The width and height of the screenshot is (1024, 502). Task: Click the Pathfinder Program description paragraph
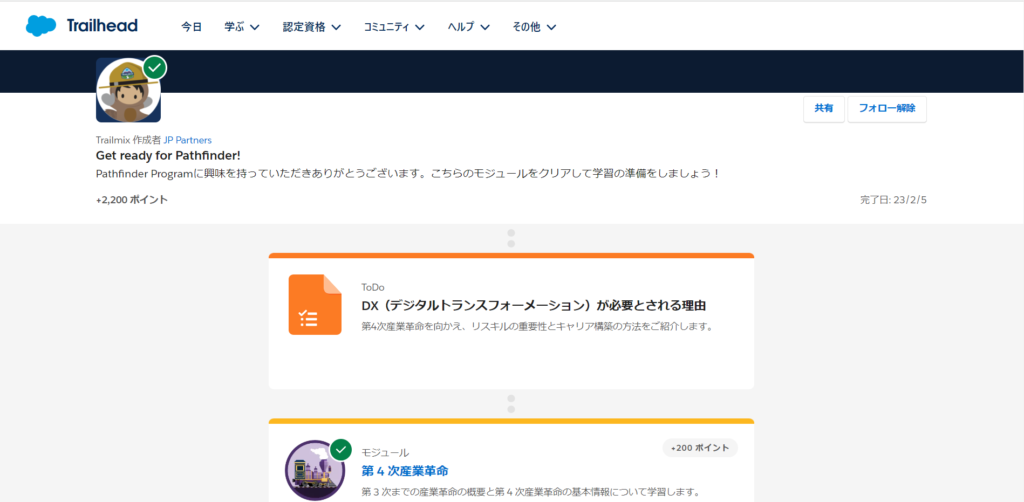[408, 175]
